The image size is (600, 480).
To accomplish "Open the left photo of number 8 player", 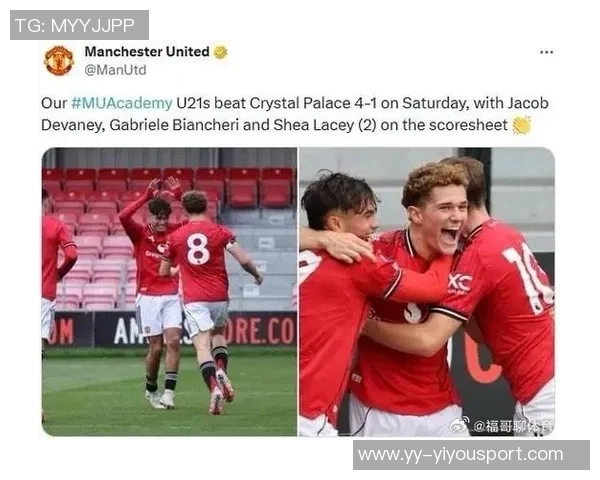I will tap(169, 292).
